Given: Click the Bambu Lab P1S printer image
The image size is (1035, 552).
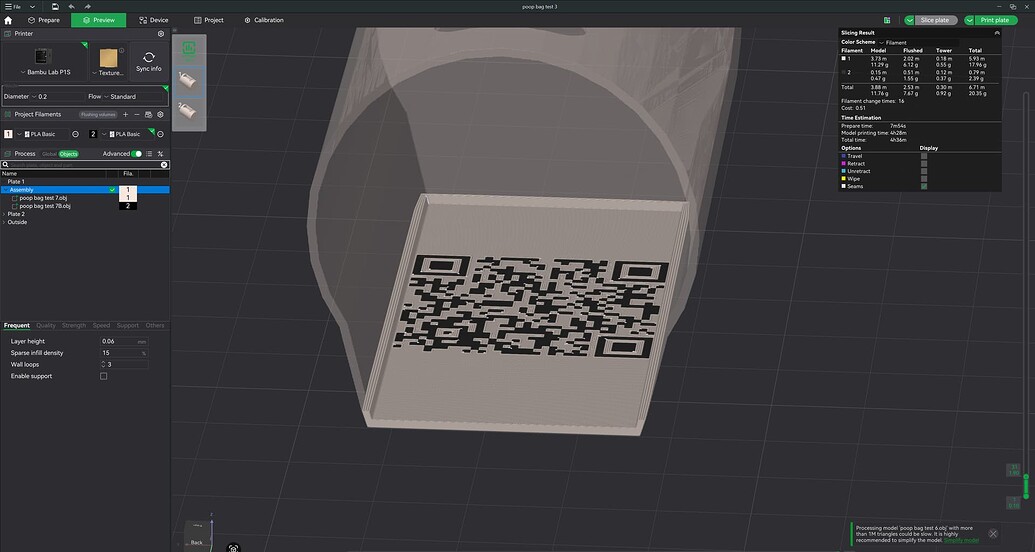Looking at the screenshot, I should 43,56.
